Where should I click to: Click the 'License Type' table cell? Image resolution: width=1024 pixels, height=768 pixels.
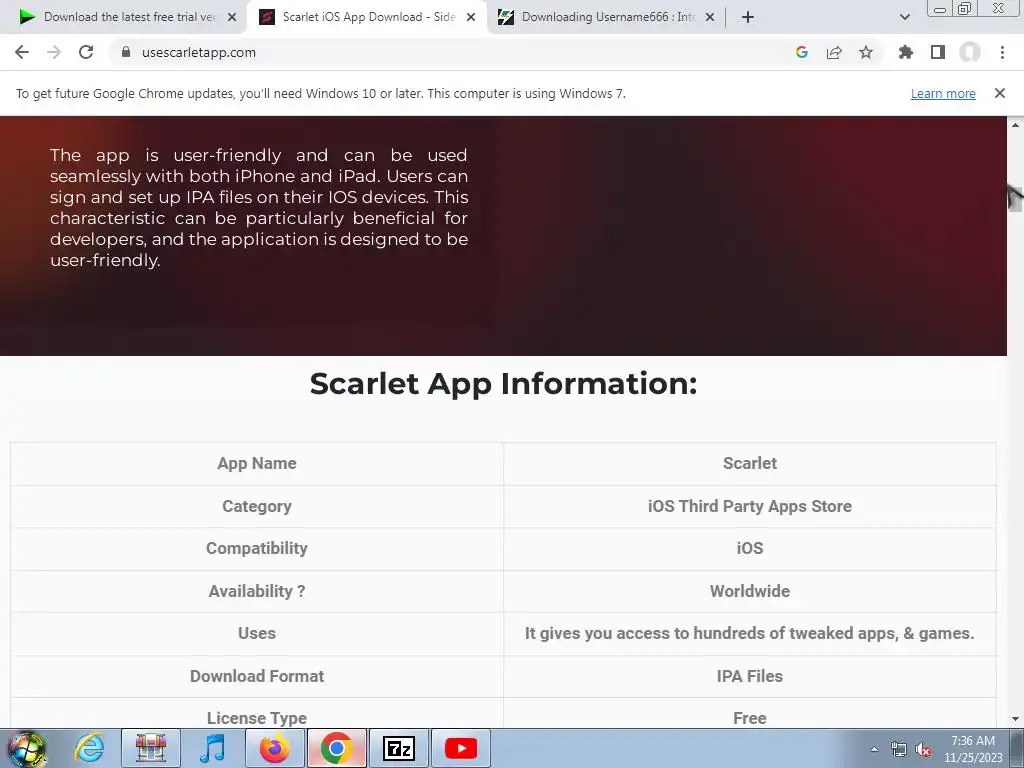pos(257,715)
